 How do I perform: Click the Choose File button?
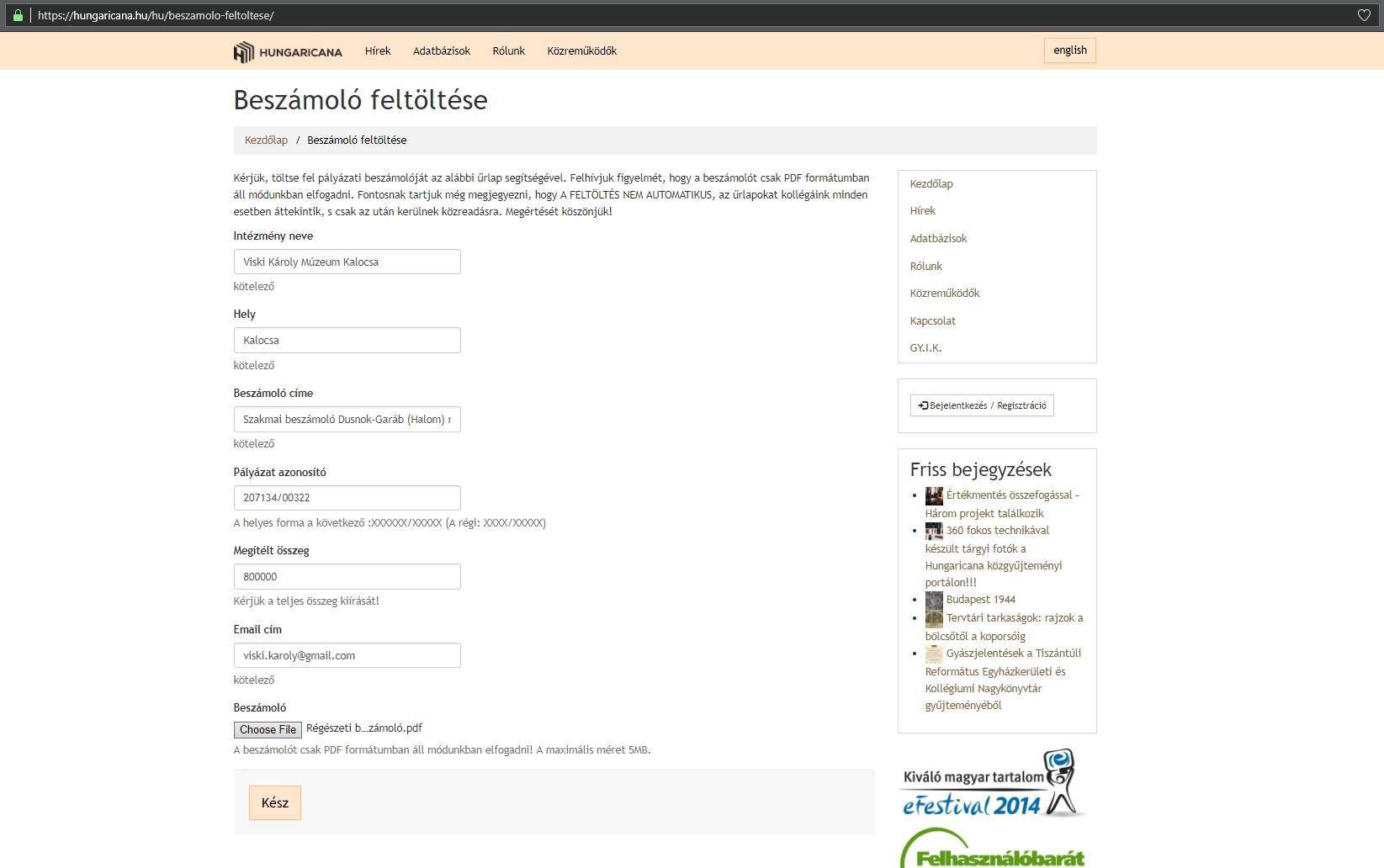point(268,729)
